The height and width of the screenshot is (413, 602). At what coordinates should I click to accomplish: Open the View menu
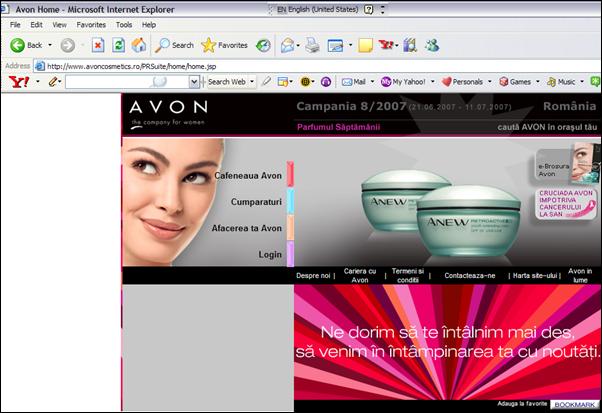(x=60, y=25)
